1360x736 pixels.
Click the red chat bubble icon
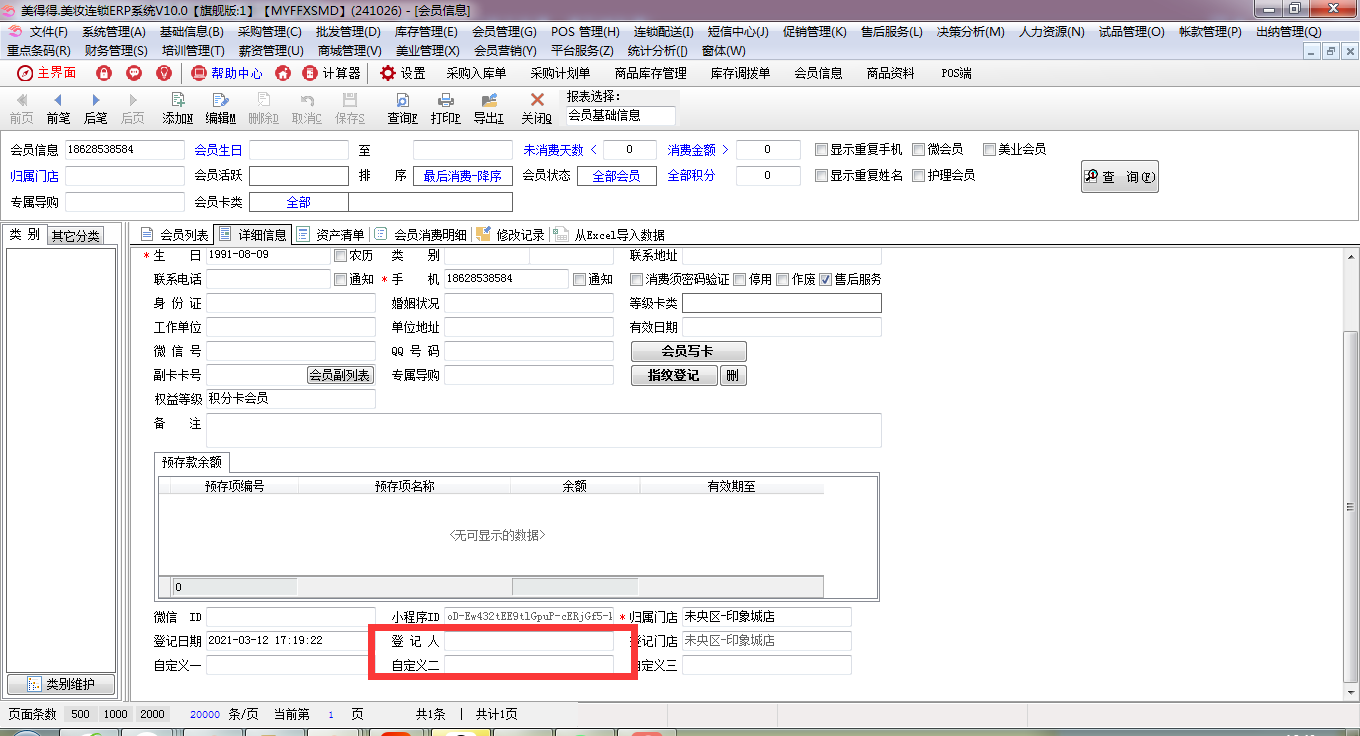coord(134,73)
